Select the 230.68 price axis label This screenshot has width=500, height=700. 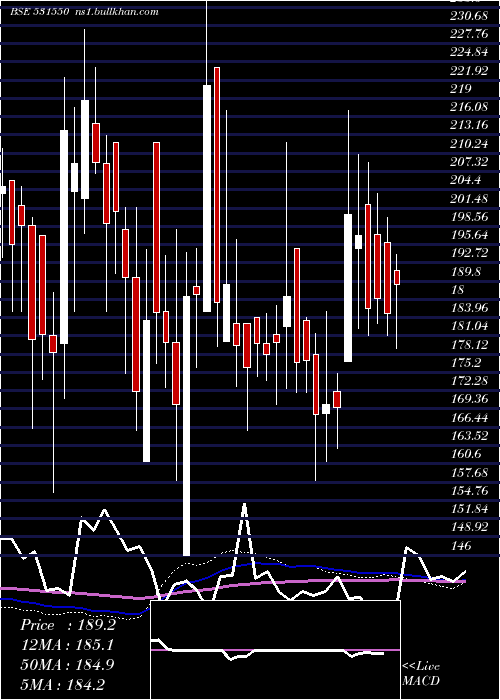point(469,16)
